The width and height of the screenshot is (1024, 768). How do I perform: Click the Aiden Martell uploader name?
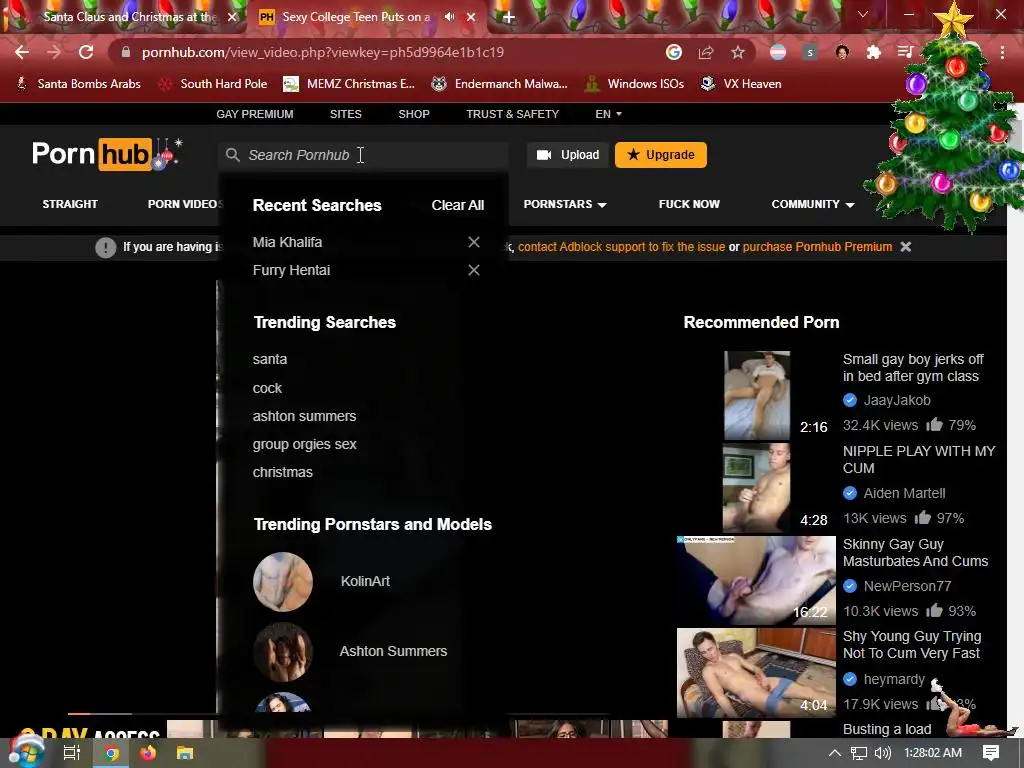904,493
